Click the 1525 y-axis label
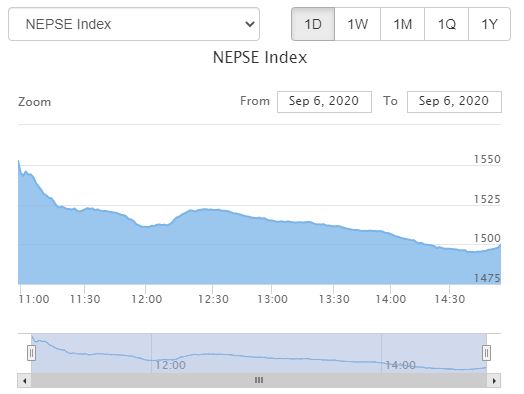The height and width of the screenshot is (394, 524). coord(487,199)
